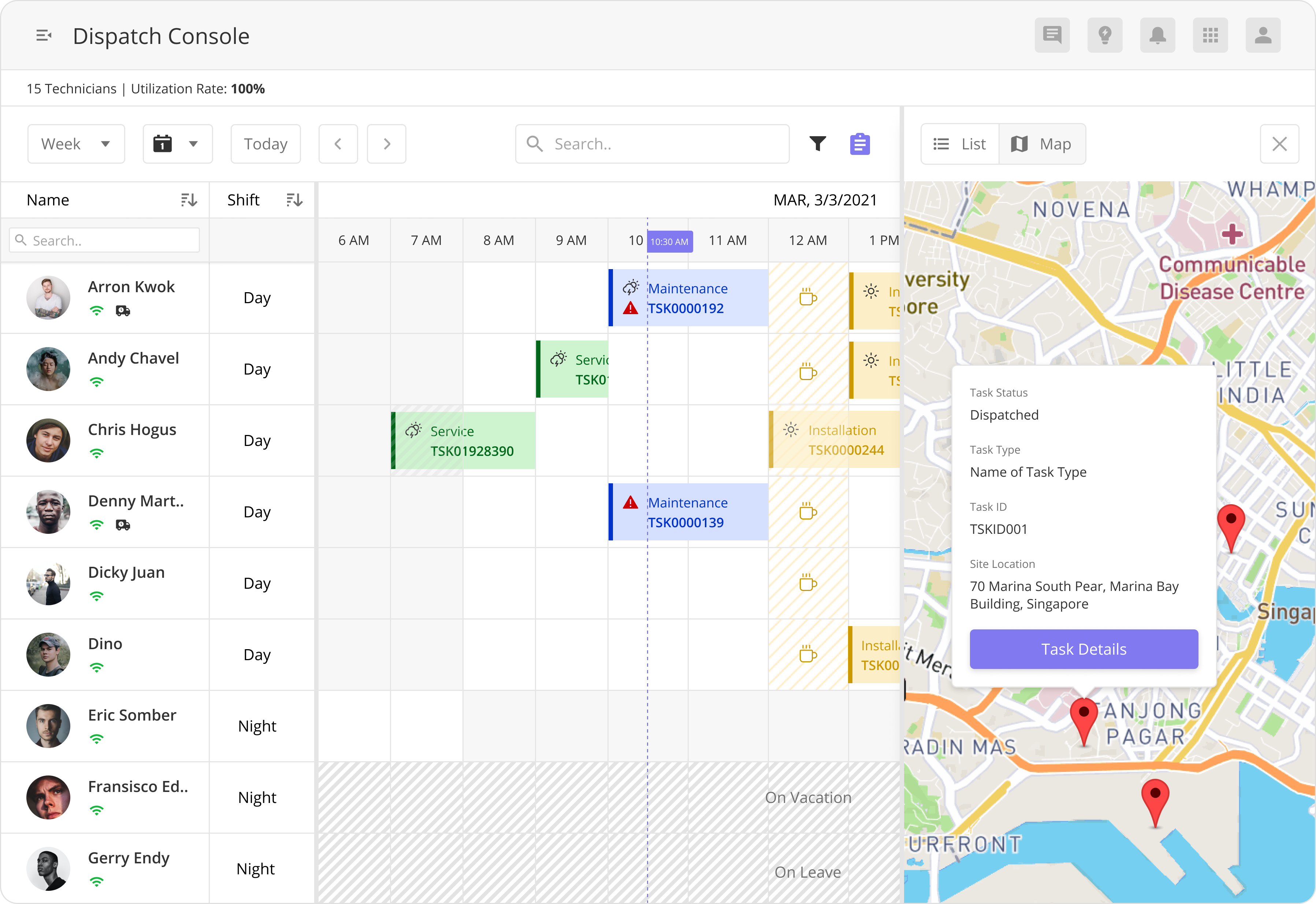Click Chris Hogus's avatar

[x=48, y=441]
